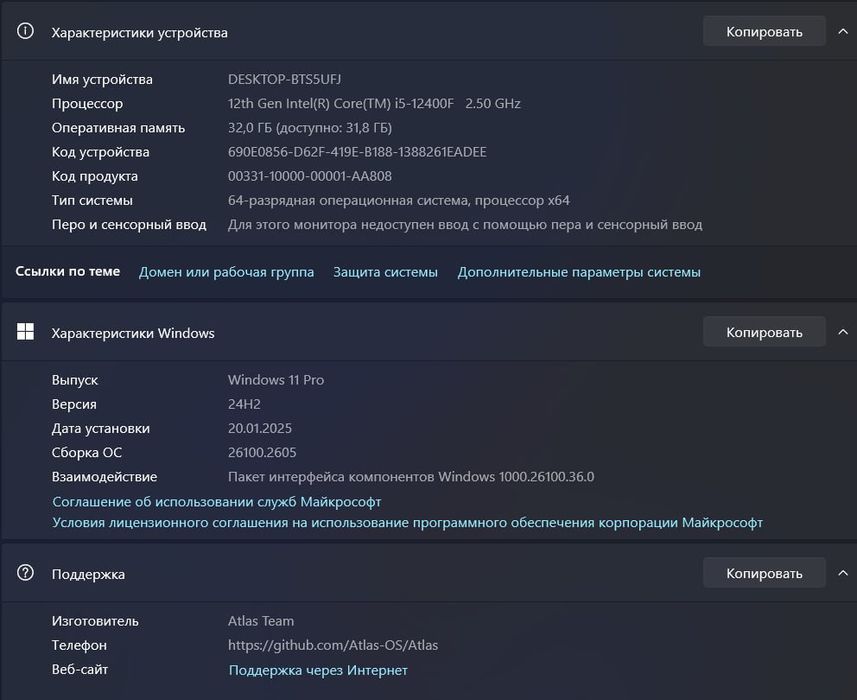Click the Характеристики Windows section header

[x=133, y=333]
